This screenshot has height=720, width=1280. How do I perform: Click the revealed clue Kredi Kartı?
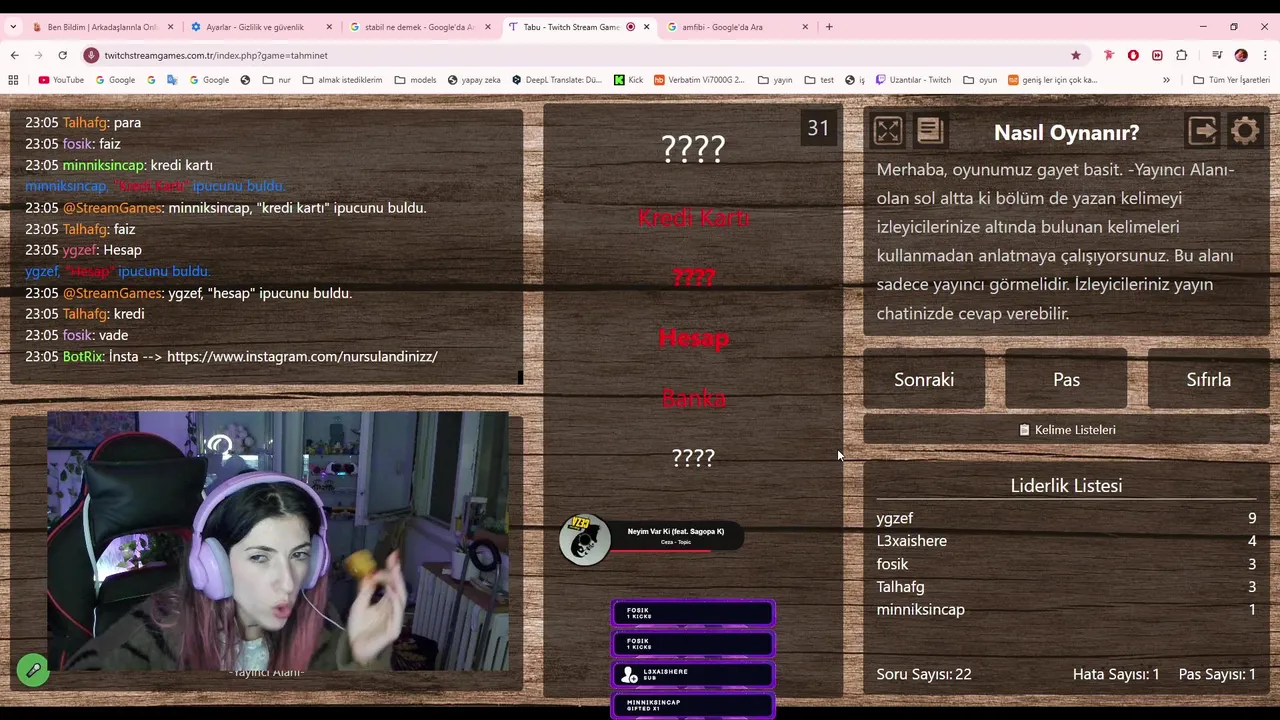click(x=693, y=217)
